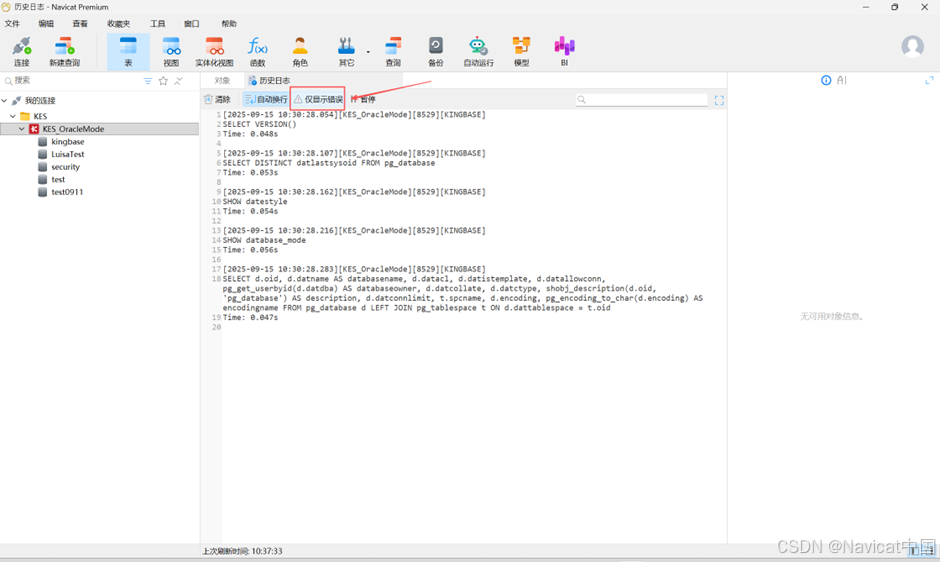This screenshot has height=562, width=940.
Task: Click the log line Time: 0.047s
Action: (x=250, y=317)
